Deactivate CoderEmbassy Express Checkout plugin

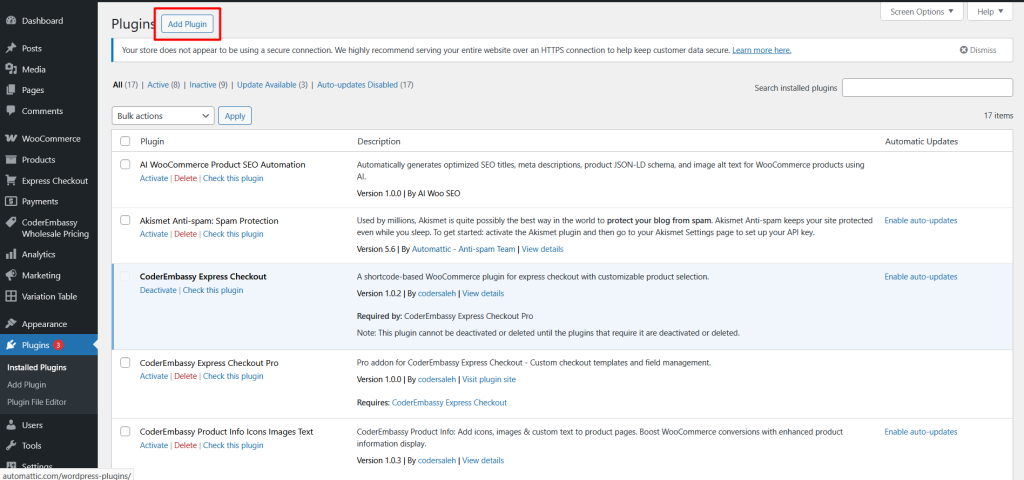click(x=158, y=290)
